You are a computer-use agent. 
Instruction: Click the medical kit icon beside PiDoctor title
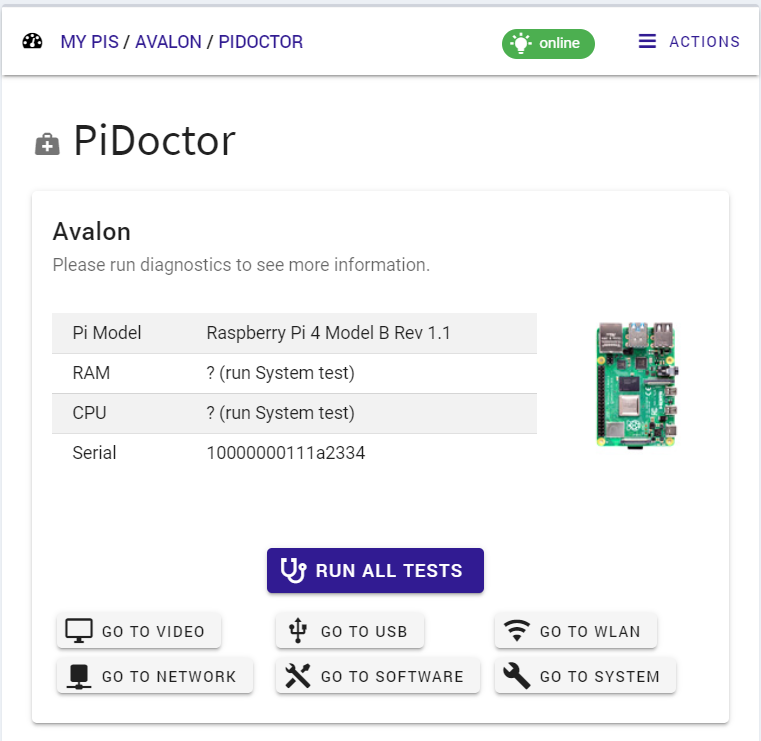click(47, 144)
